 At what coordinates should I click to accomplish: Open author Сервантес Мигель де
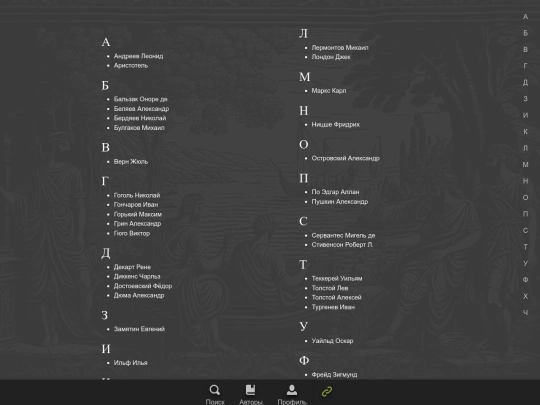(x=343, y=235)
